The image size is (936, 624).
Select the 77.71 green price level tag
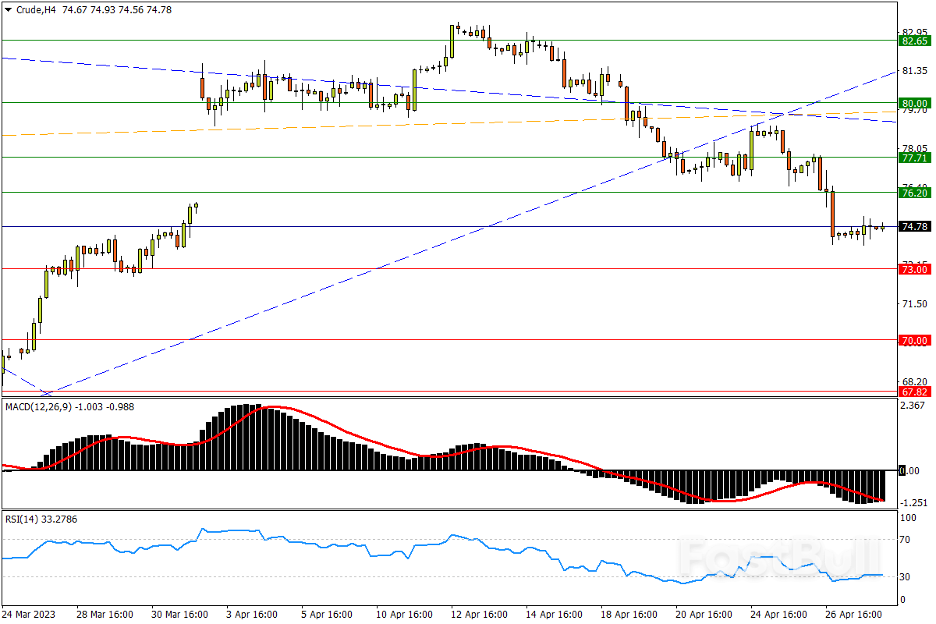[x=915, y=158]
